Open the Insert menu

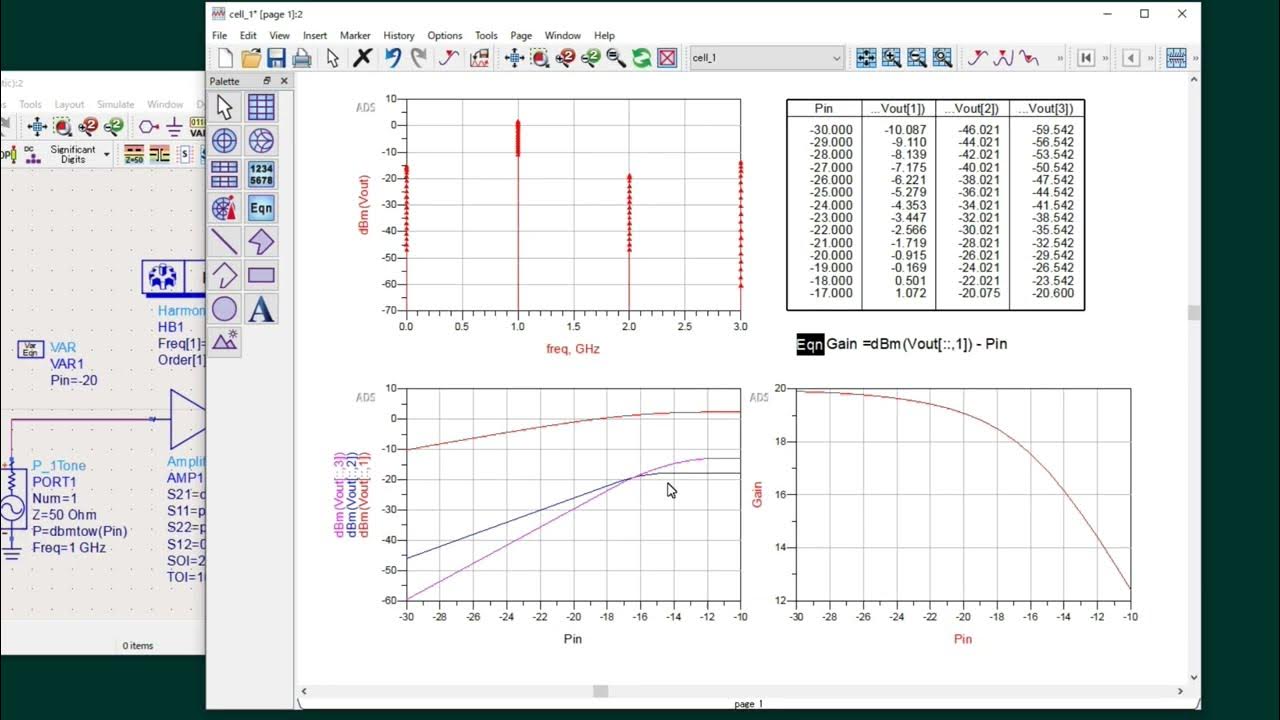pyautogui.click(x=315, y=35)
